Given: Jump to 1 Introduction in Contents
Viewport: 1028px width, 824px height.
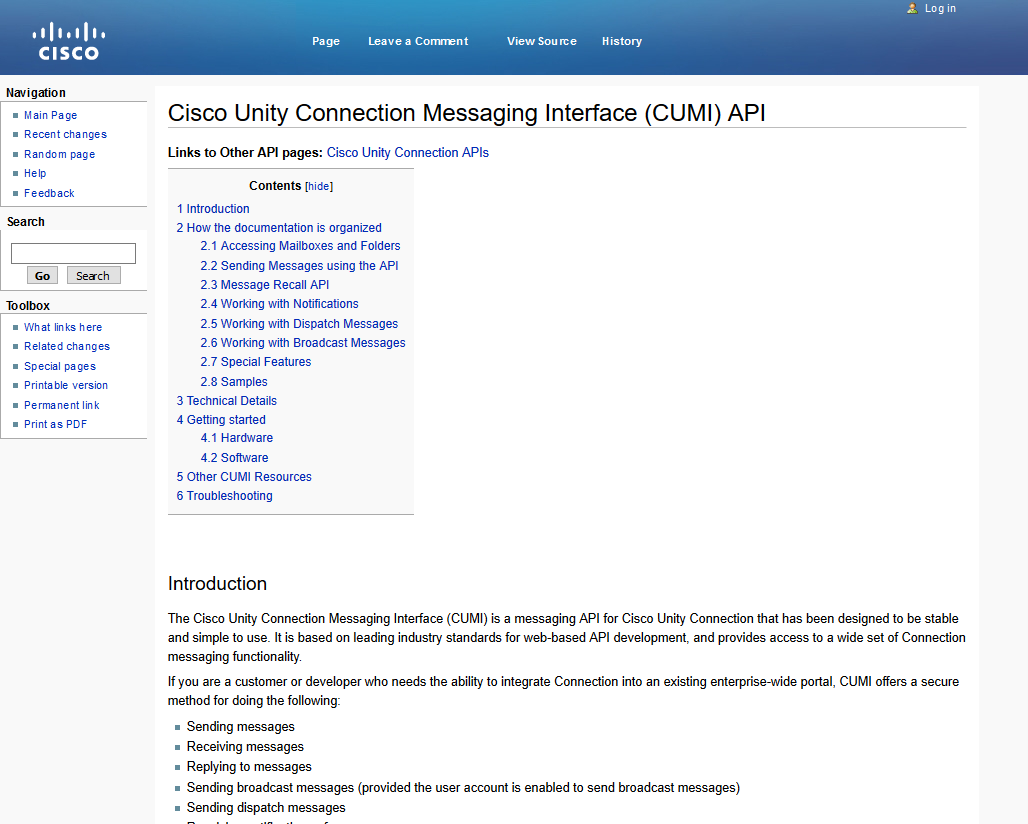Looking at the screenshot, I should 213,208.
